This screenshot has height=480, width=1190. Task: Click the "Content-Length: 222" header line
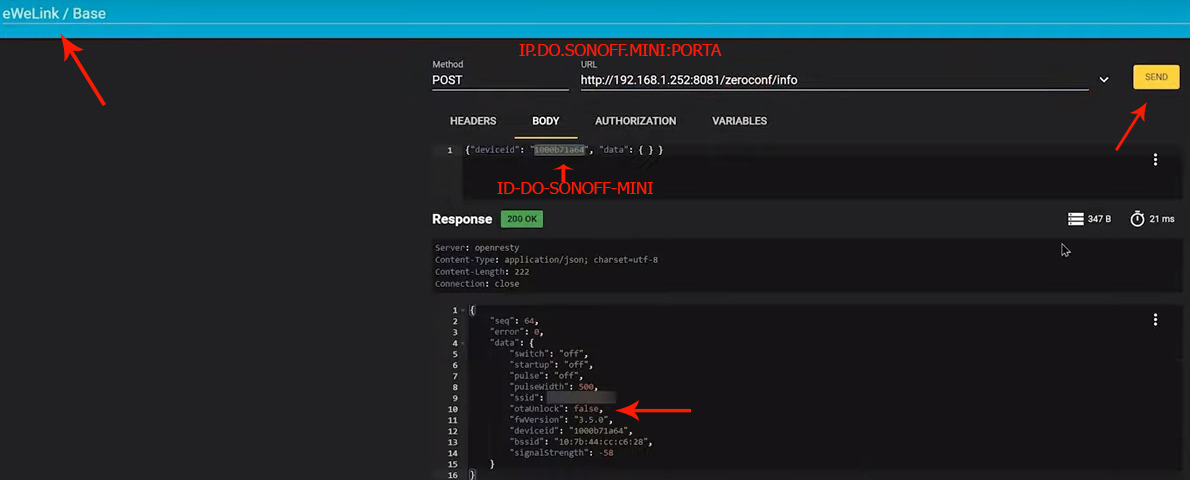pyautogui.click(x=482, y=271)
